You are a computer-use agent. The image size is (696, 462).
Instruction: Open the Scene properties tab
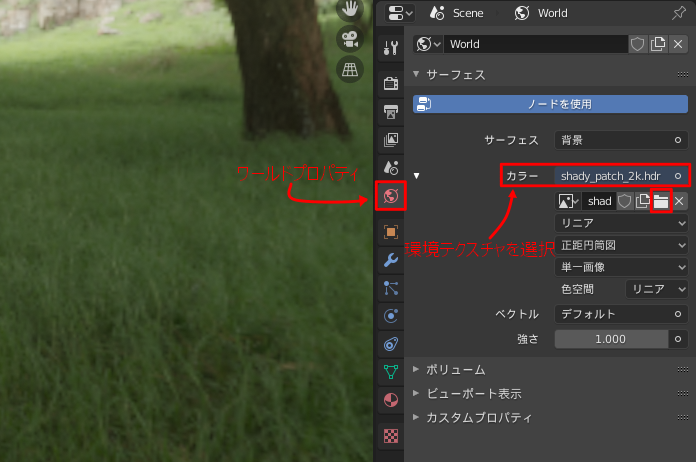pyautogui.click(x=391, y=168)
